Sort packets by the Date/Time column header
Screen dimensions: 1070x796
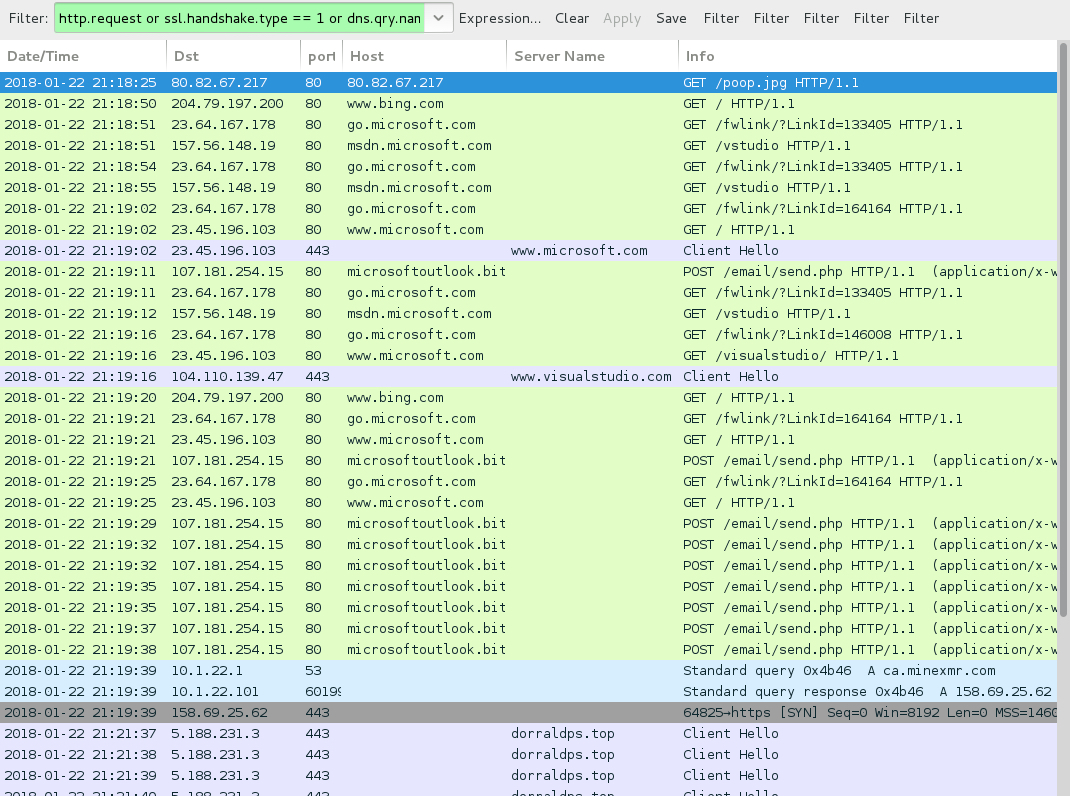[x=83, y=56]
